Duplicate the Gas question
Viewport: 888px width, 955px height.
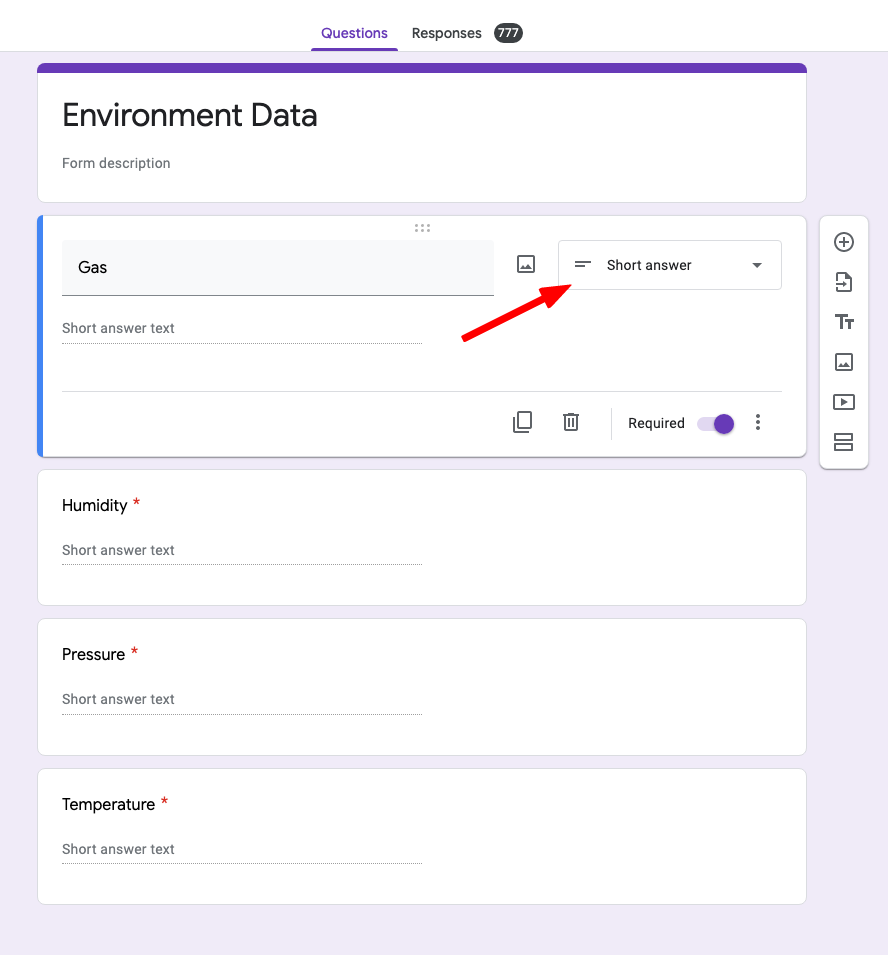tap(522, 422)
